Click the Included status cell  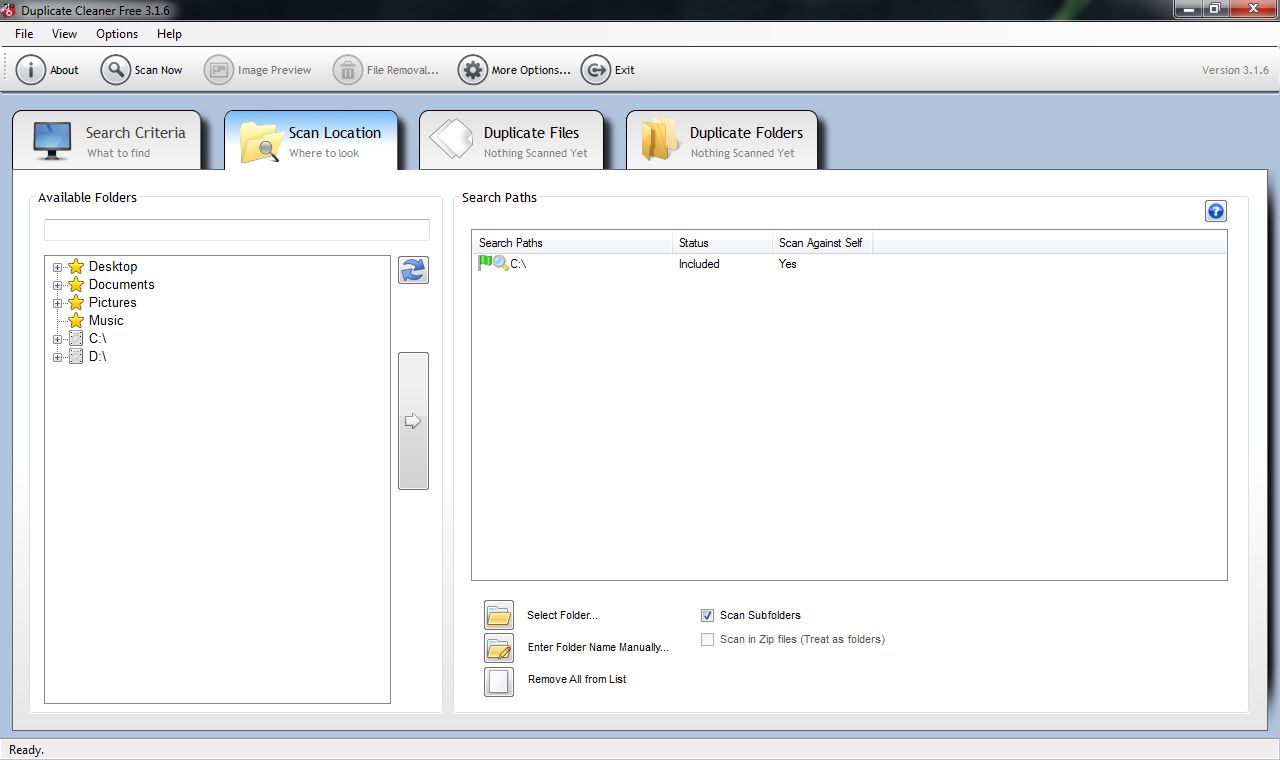(699, 264)
